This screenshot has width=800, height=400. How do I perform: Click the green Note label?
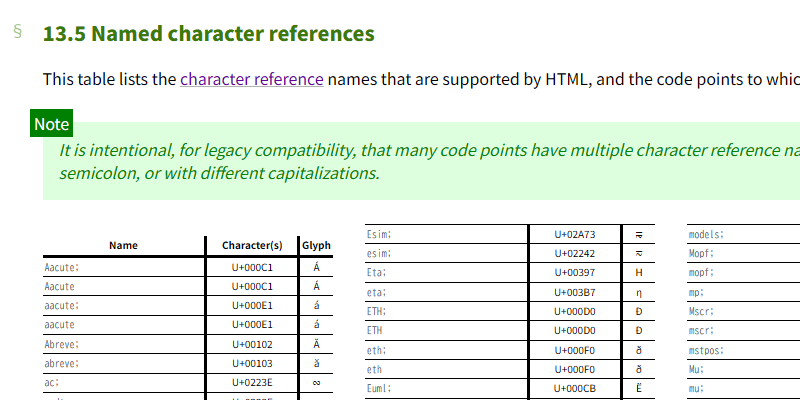[51, 124]
